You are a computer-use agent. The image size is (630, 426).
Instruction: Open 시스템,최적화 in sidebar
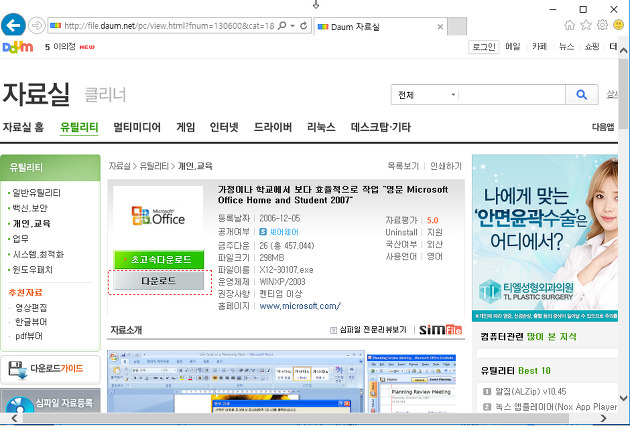coord(38,254)
